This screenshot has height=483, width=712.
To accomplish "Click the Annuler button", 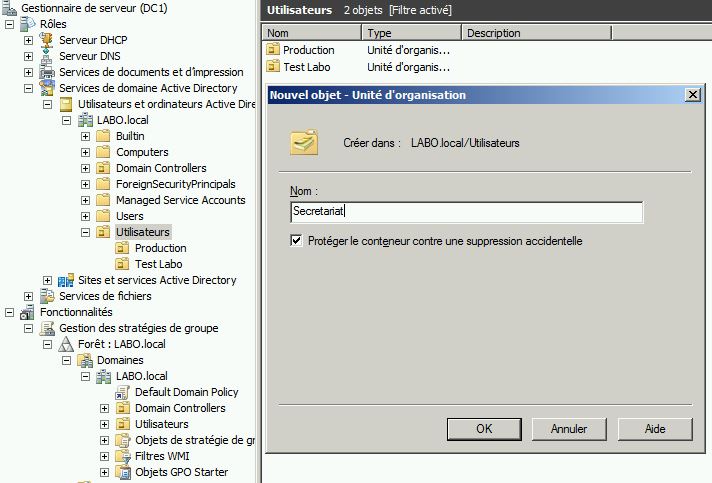I will (569, 429).
